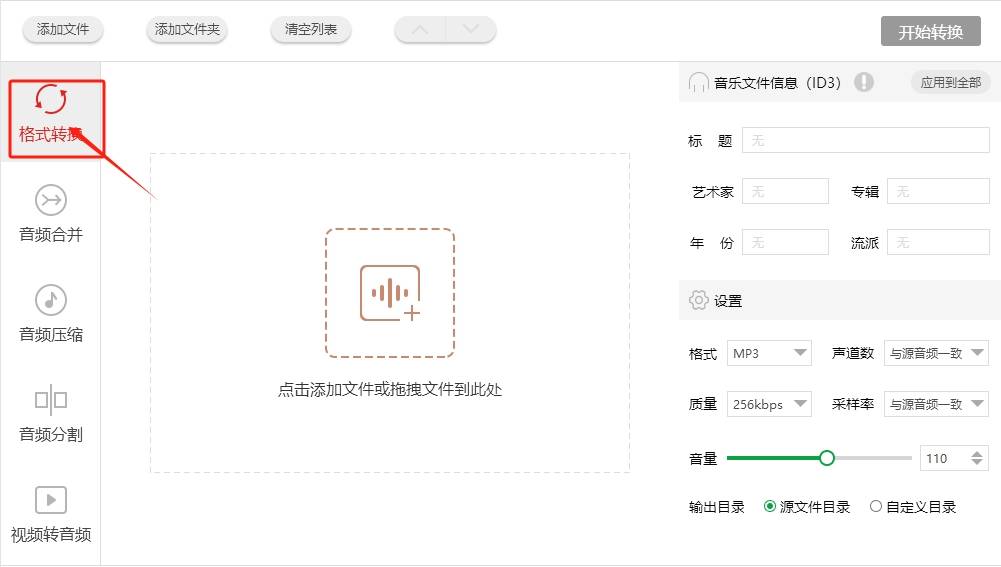
Task: Click the 音量 volume slider handle
Action: (x=826, y=458)
